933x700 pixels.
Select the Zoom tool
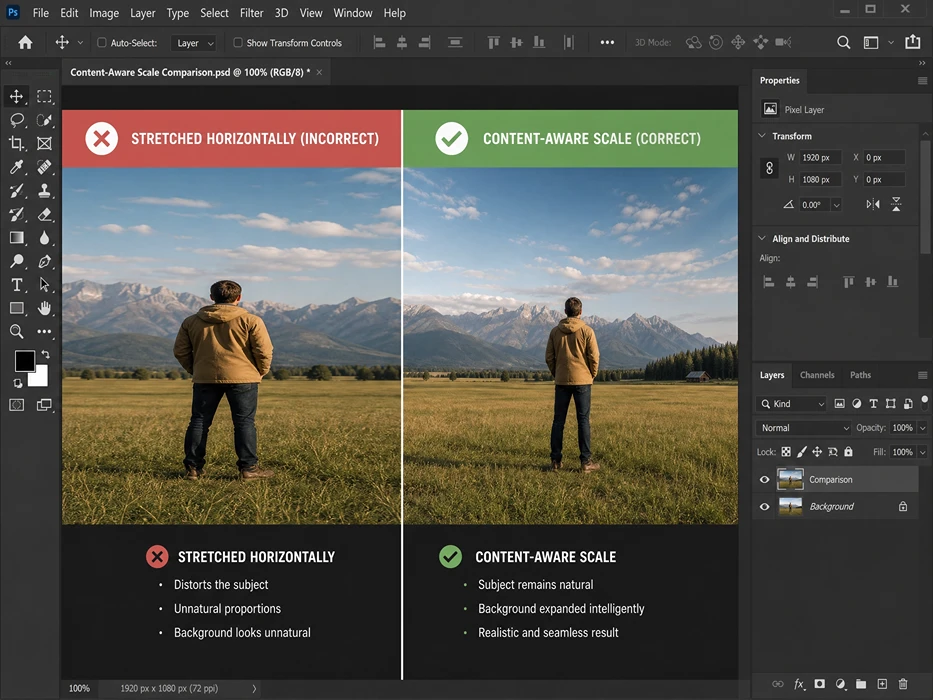(x=17, y=332)
